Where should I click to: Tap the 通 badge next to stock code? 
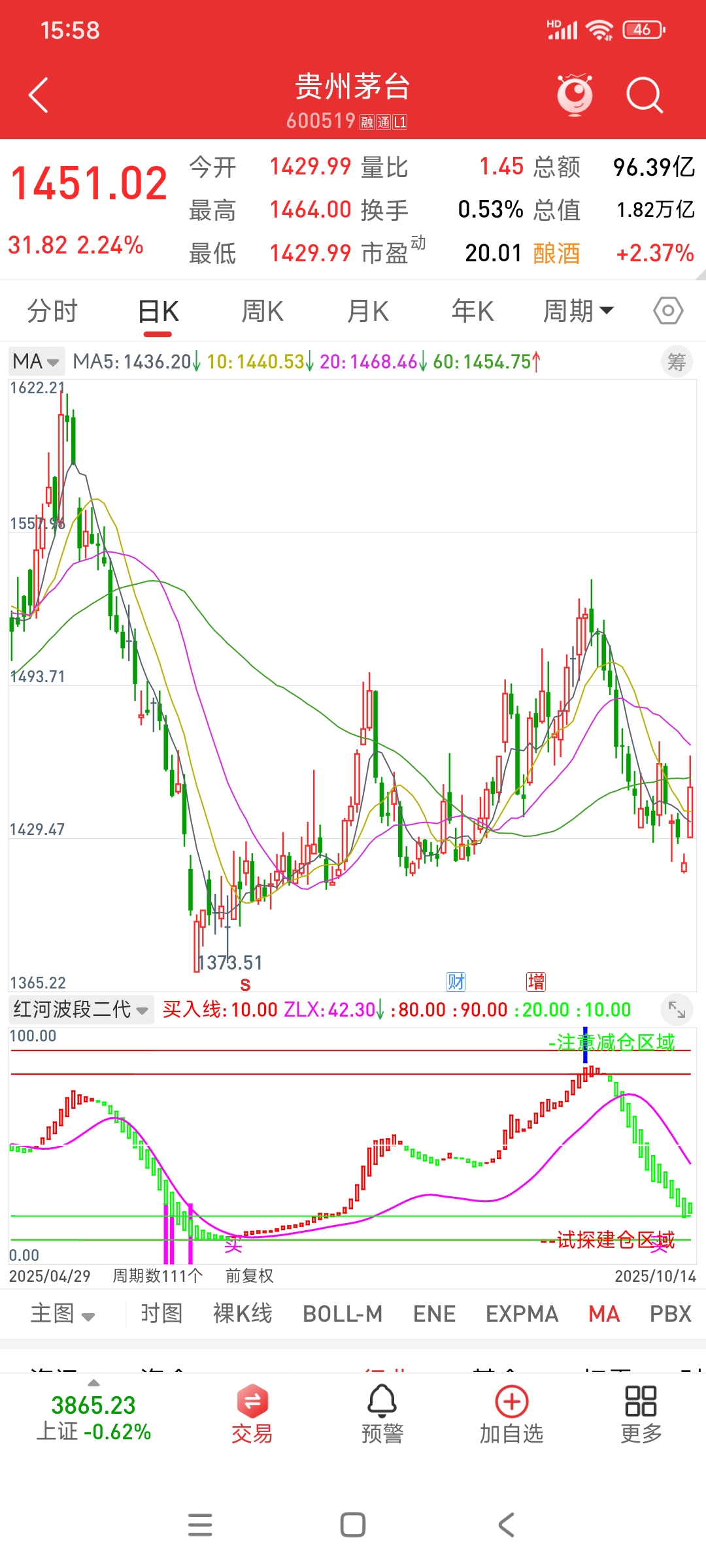[x=383, y=122]
